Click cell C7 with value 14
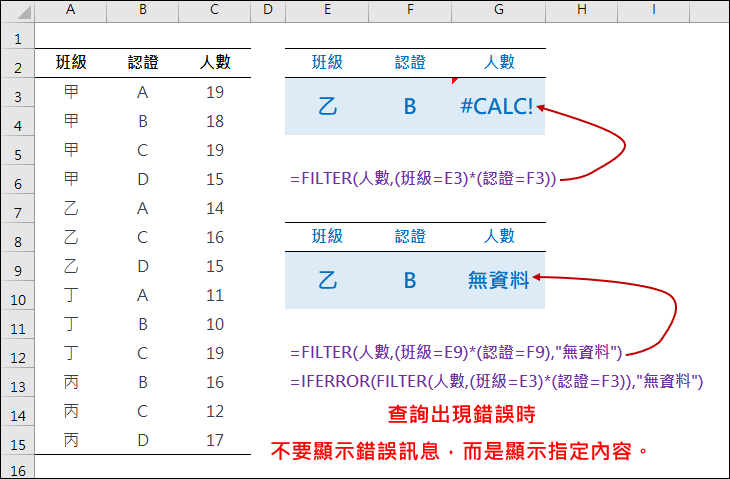This screenshot has height=479, width=730. click(215, 208)
